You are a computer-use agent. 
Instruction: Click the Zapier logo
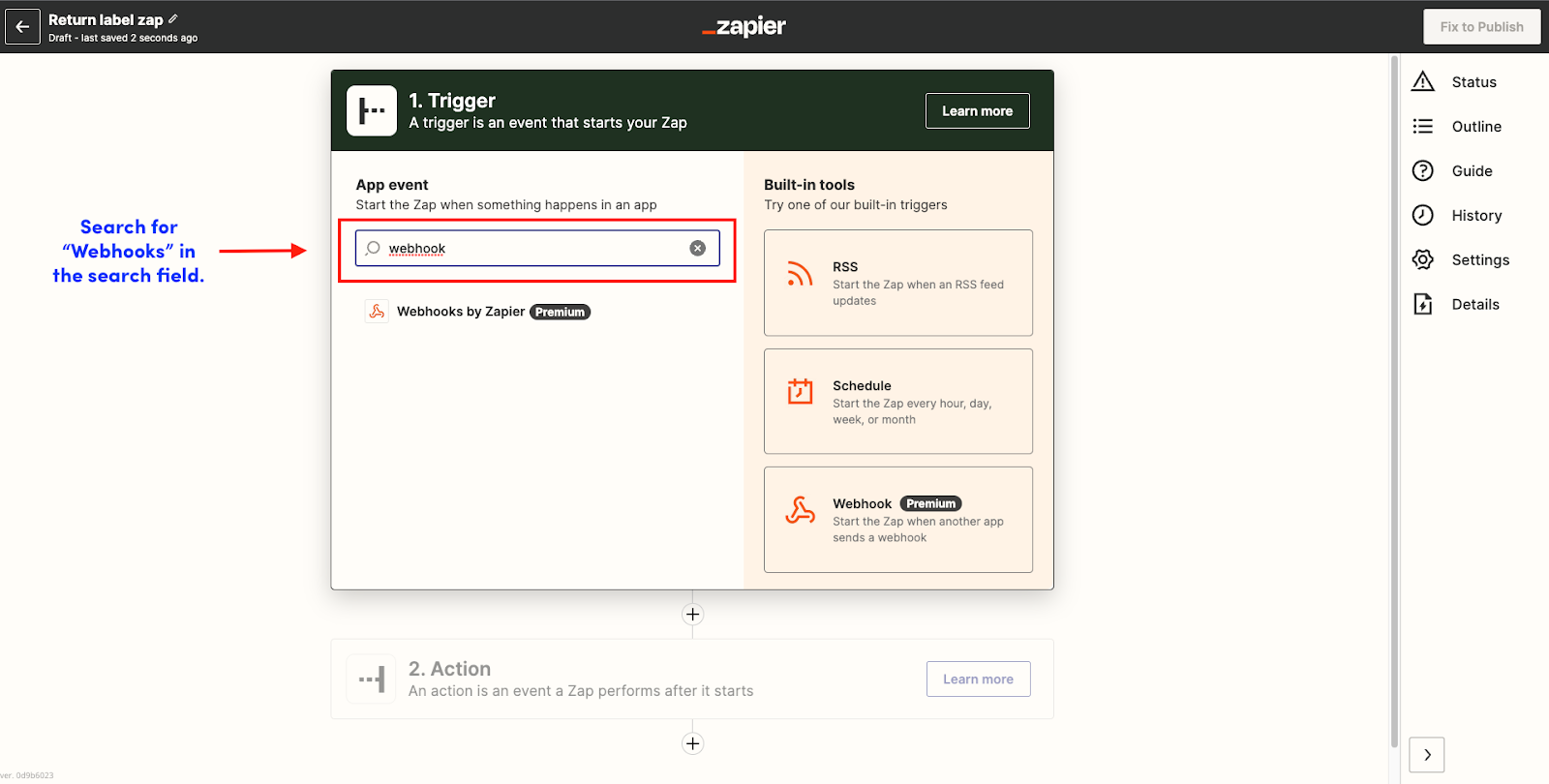point(744,27)
